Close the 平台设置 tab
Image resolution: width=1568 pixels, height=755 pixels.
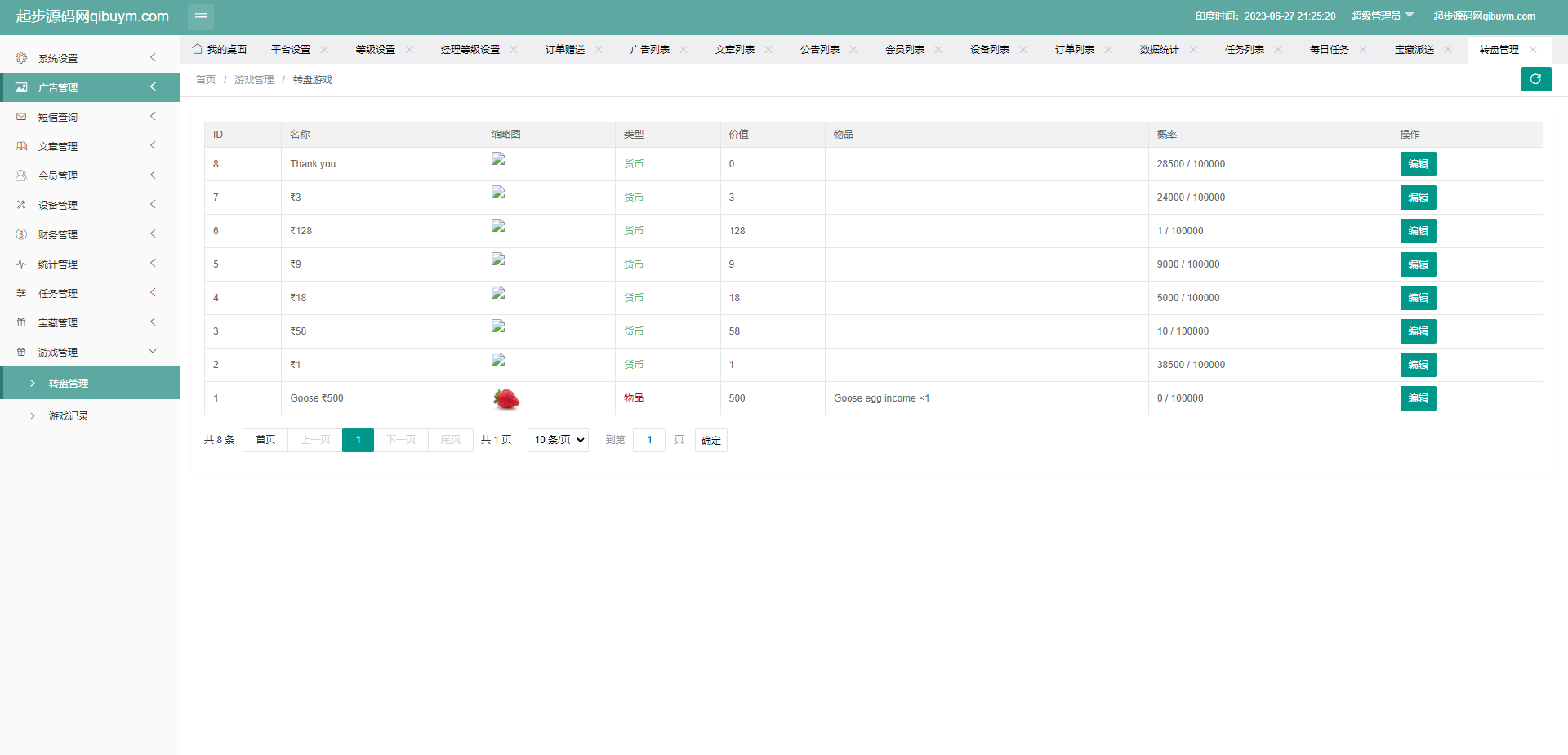324,50
